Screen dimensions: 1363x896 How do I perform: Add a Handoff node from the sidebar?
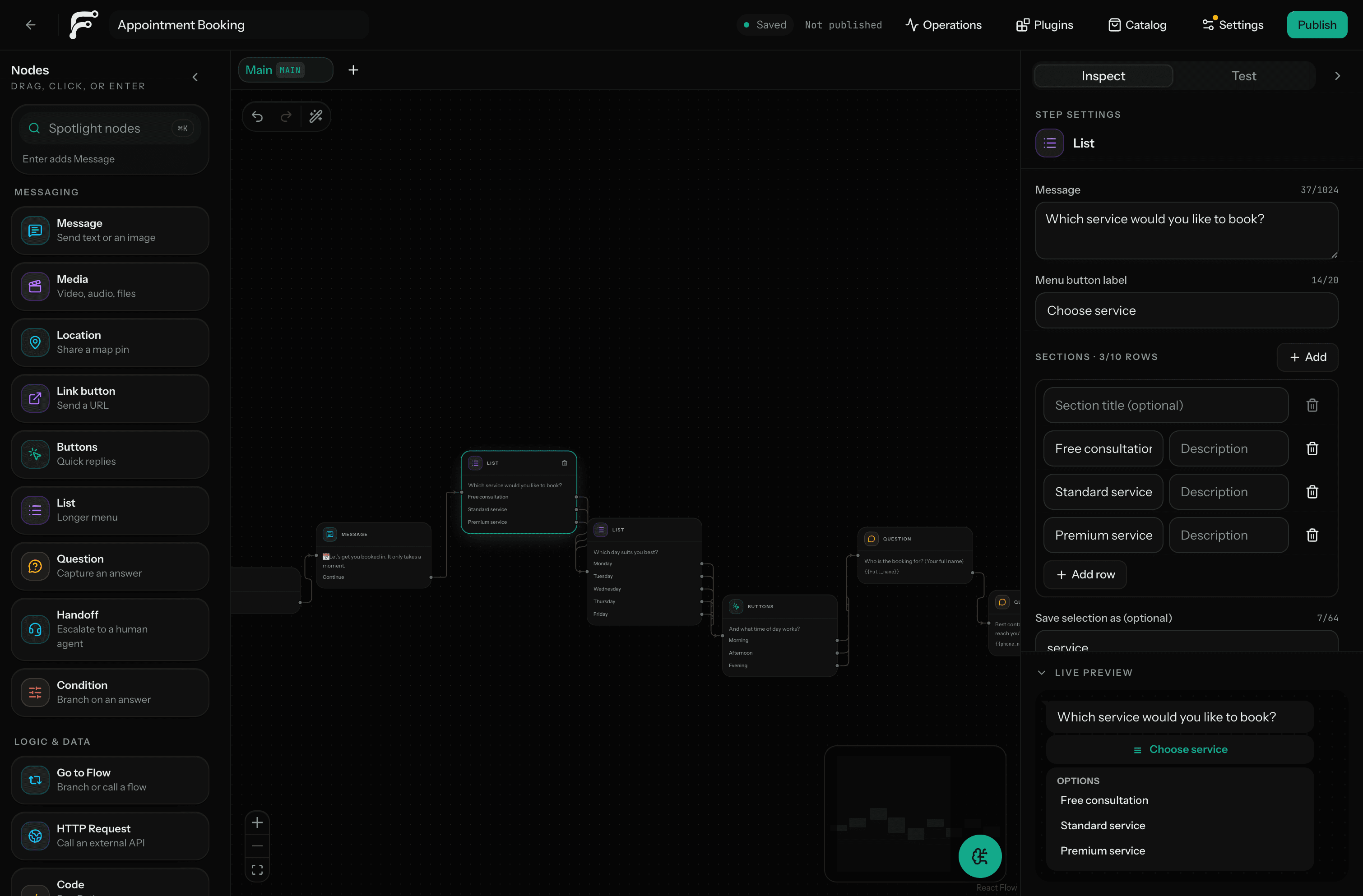[x=110, y=629]
